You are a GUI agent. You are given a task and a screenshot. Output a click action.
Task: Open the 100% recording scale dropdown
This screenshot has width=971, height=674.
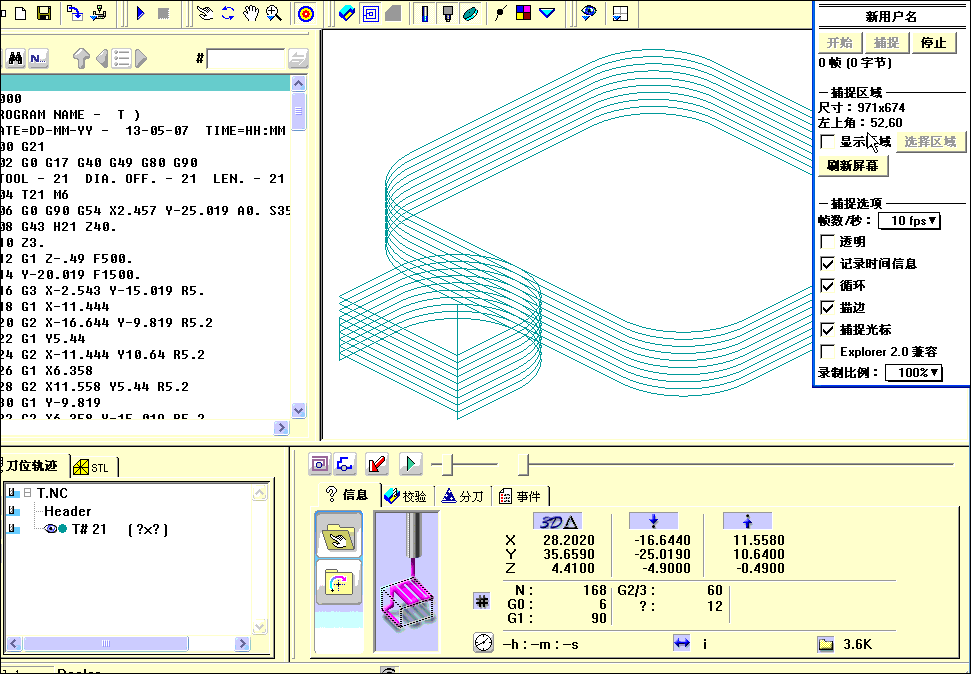914,373
